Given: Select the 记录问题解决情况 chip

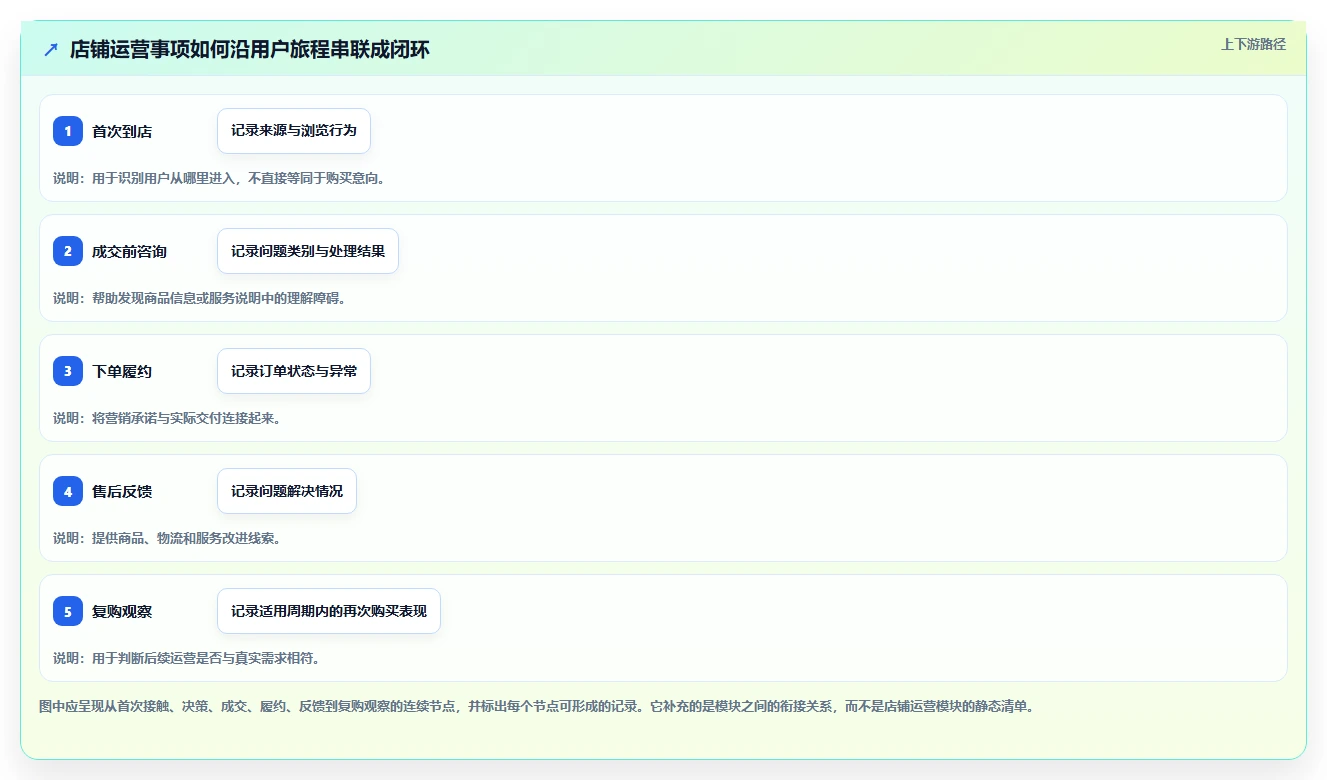Looking at the screenshot, I should pos(287,491).
